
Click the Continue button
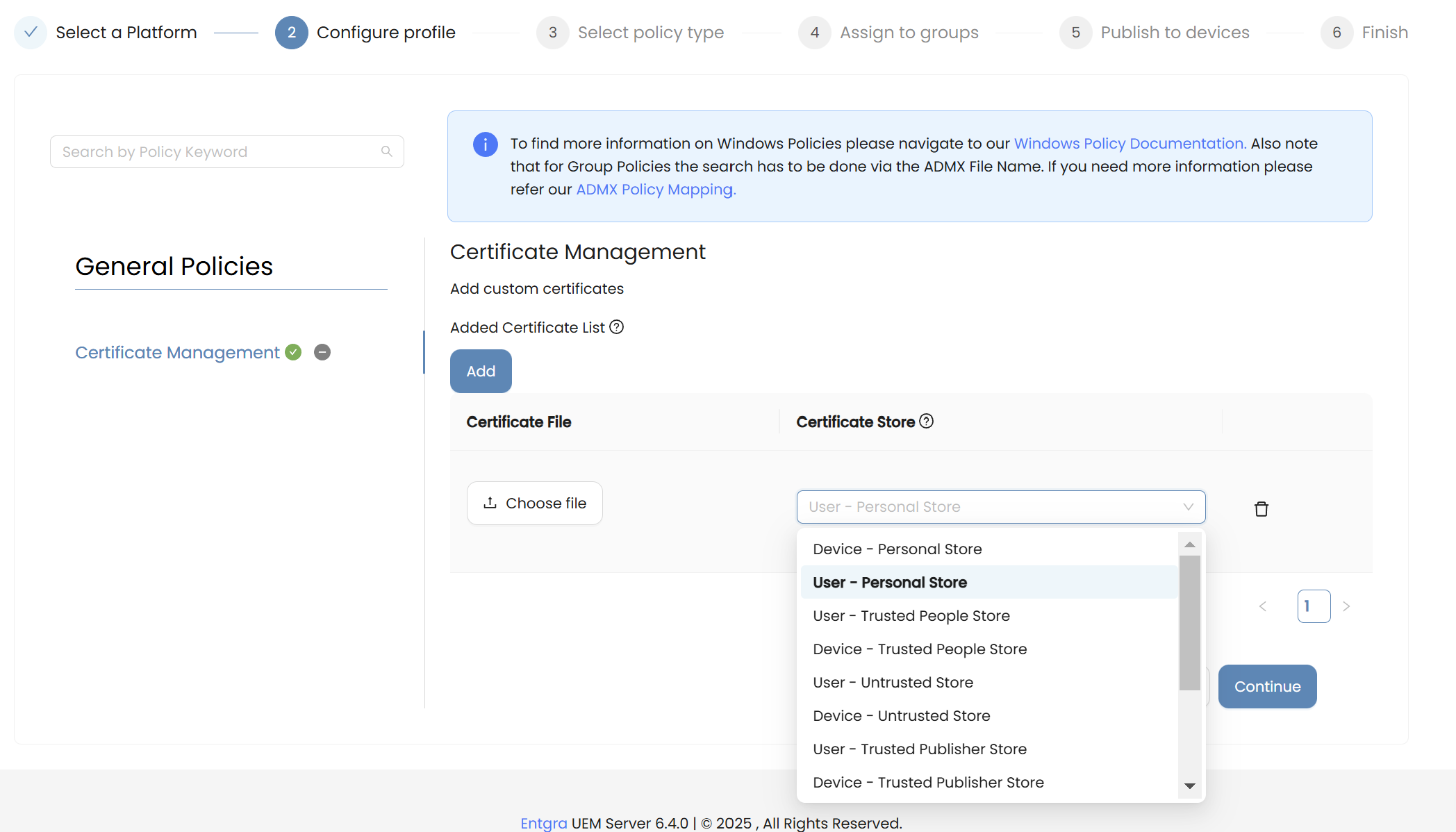[1268, 686]
